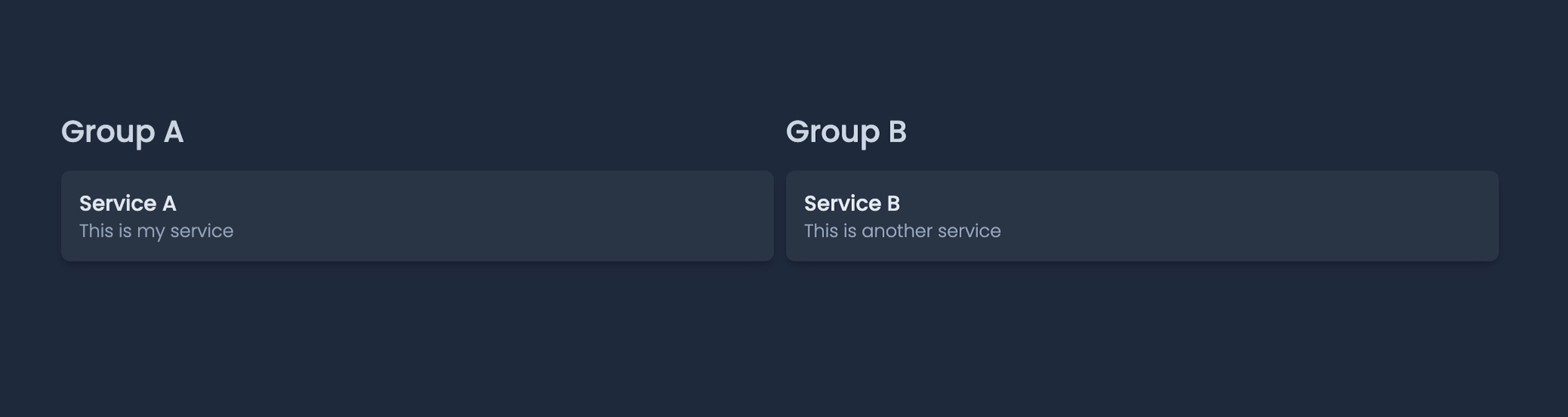Click the 'Service B' title text

tap(852, 203)
